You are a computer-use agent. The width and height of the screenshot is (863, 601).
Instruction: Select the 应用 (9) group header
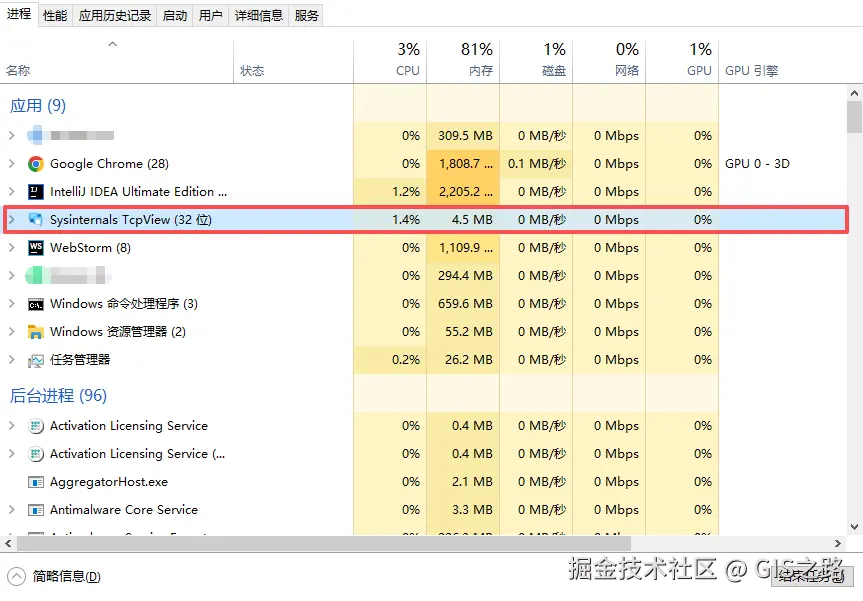(x=37, y=106)
